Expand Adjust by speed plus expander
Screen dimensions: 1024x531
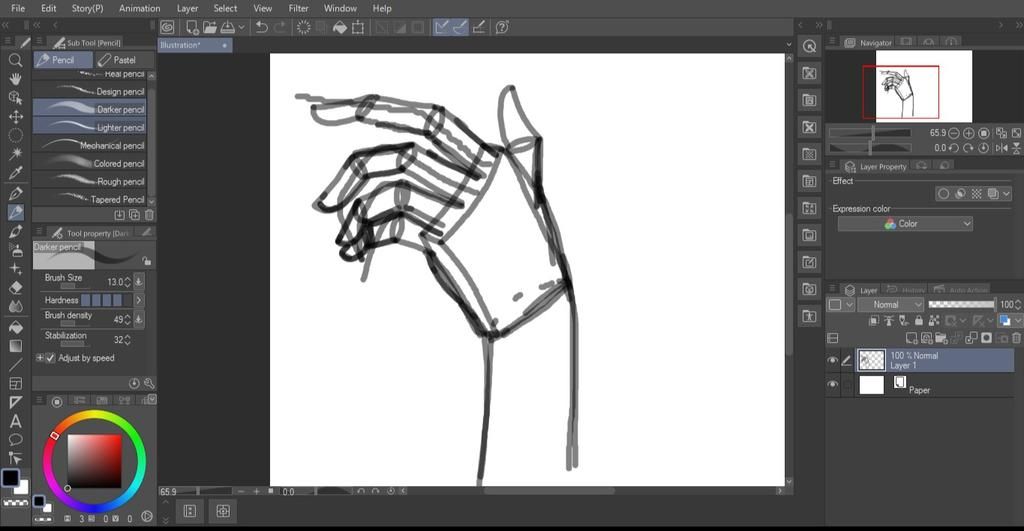click(40, 358)
